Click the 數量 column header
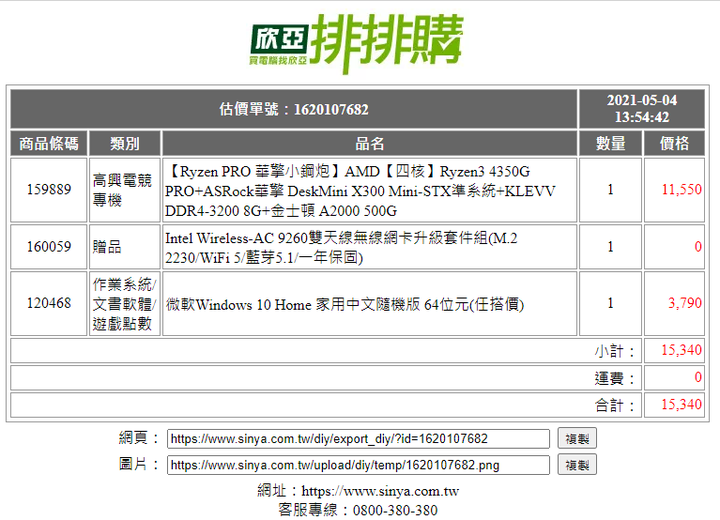The height and width of the screenshot is (520, 720). (610, 143)
